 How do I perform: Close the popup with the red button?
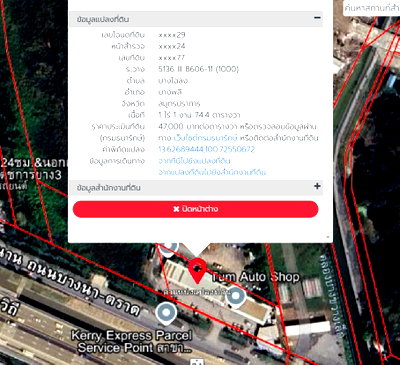tap(195, 209)
